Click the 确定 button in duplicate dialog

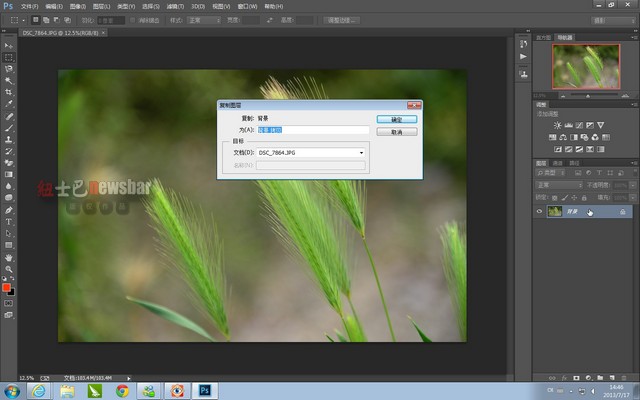397,119
